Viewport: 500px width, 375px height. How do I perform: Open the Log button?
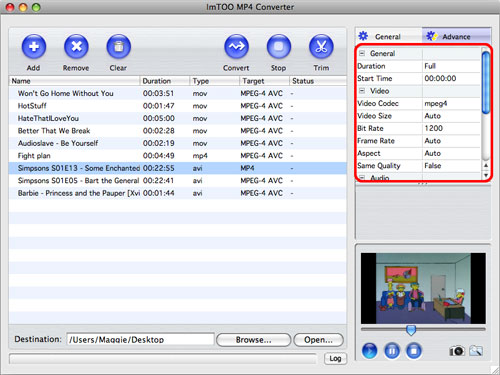[335, 358]
